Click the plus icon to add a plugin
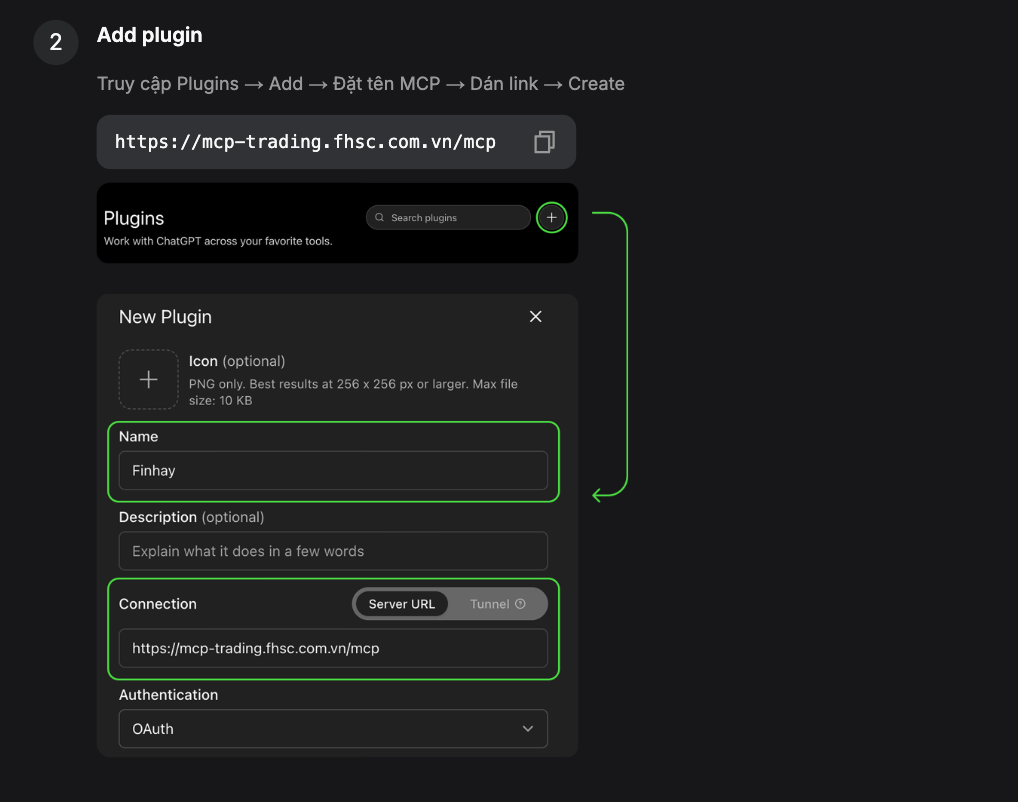Viewport: 1018px width, 802px height. tap(551, 218)
